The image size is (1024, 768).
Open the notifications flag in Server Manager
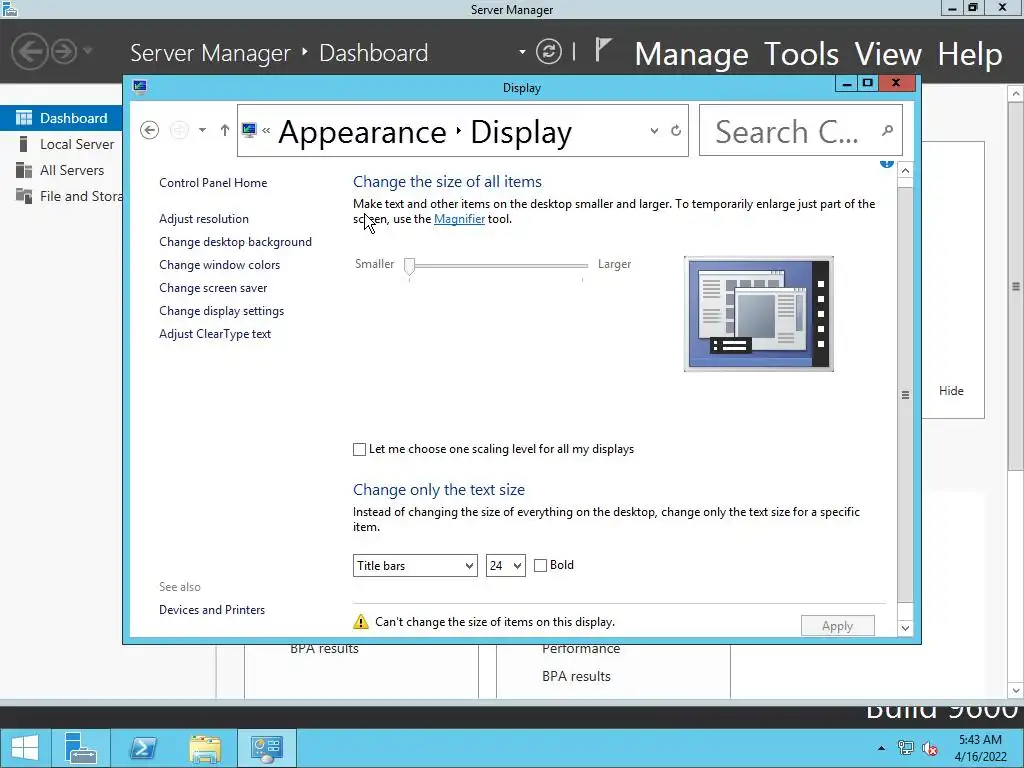click(x=603, y=50)
